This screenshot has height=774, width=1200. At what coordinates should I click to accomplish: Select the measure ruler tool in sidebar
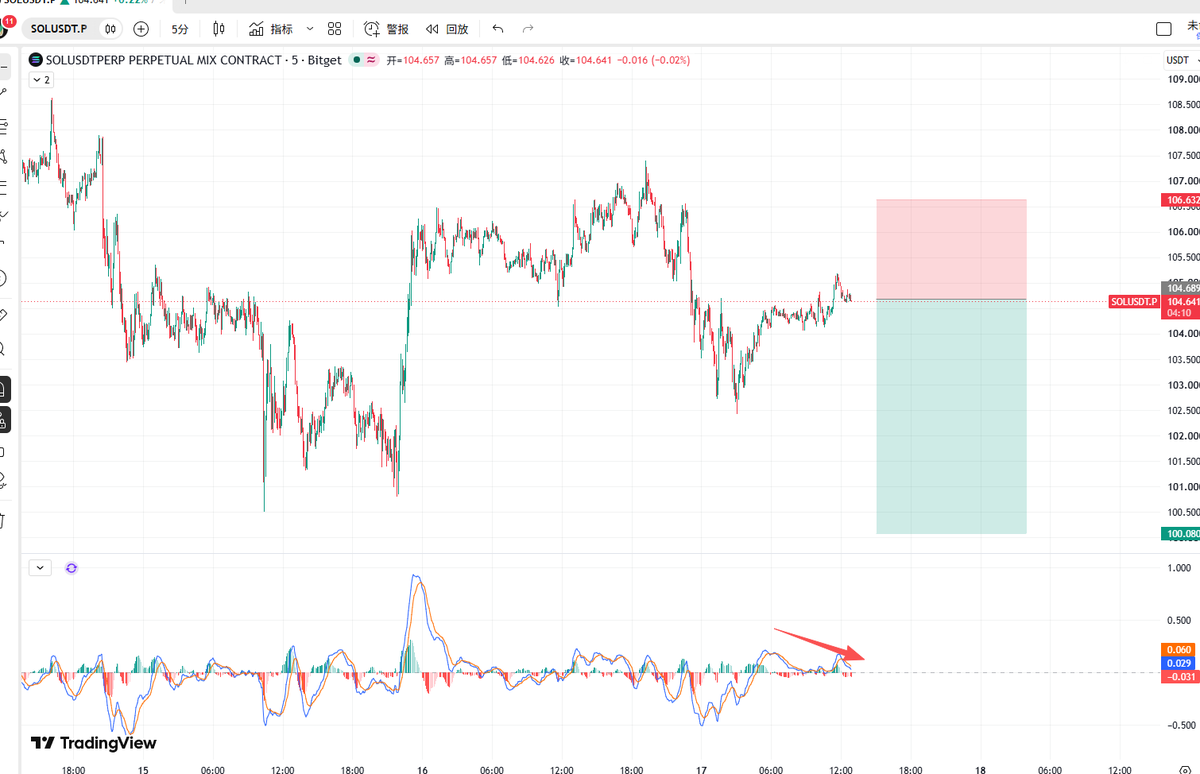(x=3, y=315)
